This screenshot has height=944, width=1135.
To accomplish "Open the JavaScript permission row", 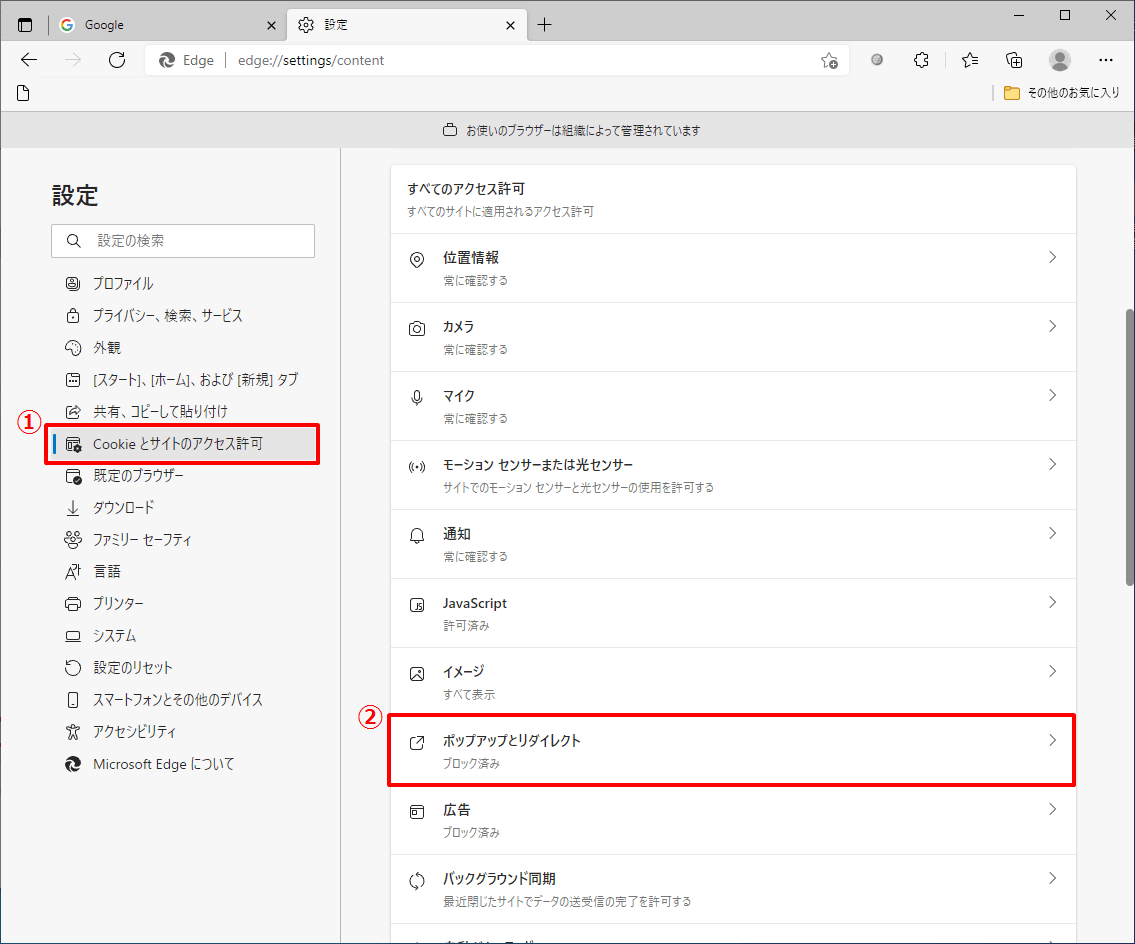I will tap(732, 613).
